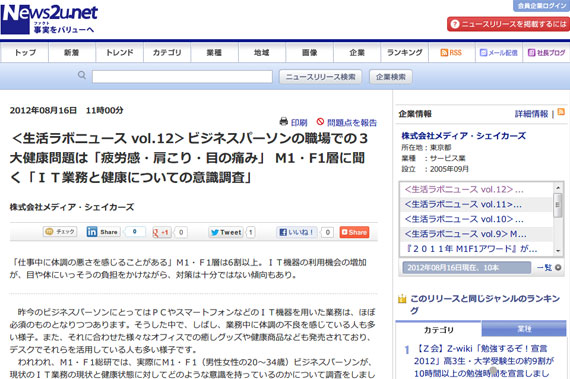Select the 2011年 M1F1アワード list item
The height and width of the screenshot is (379, 570).
[476, 249]
